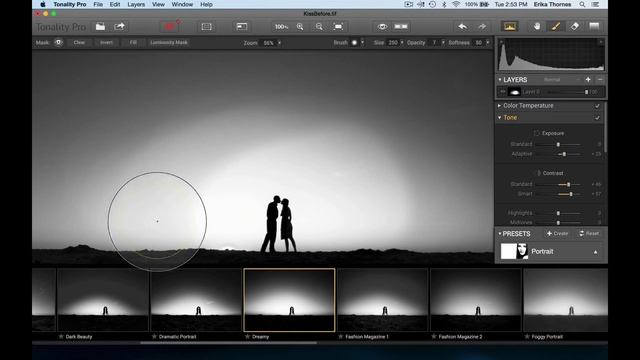
Task: Select the gradient mask tool
Action: coord(594,27)
